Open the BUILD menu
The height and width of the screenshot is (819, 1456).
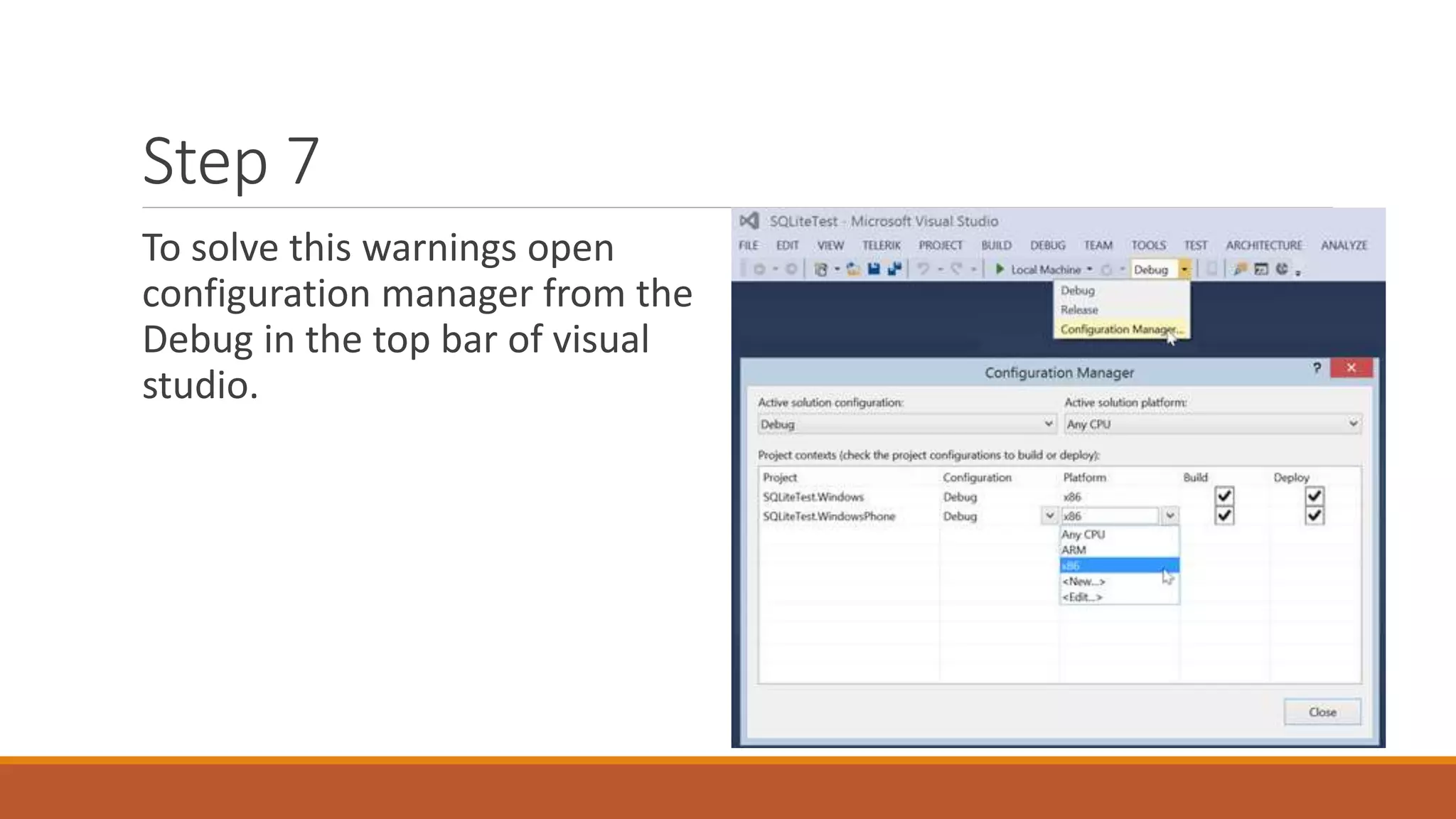click(997, 245)
